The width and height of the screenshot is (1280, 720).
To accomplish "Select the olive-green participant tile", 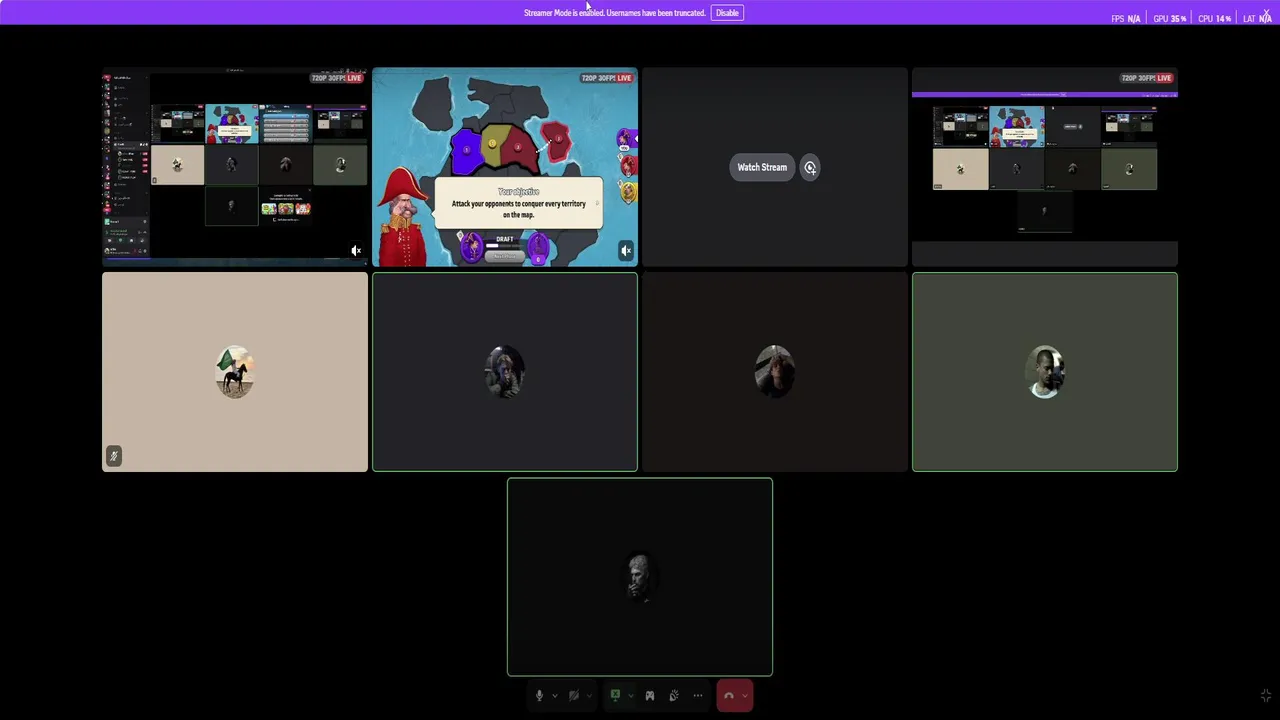I will pos(1045,372).
